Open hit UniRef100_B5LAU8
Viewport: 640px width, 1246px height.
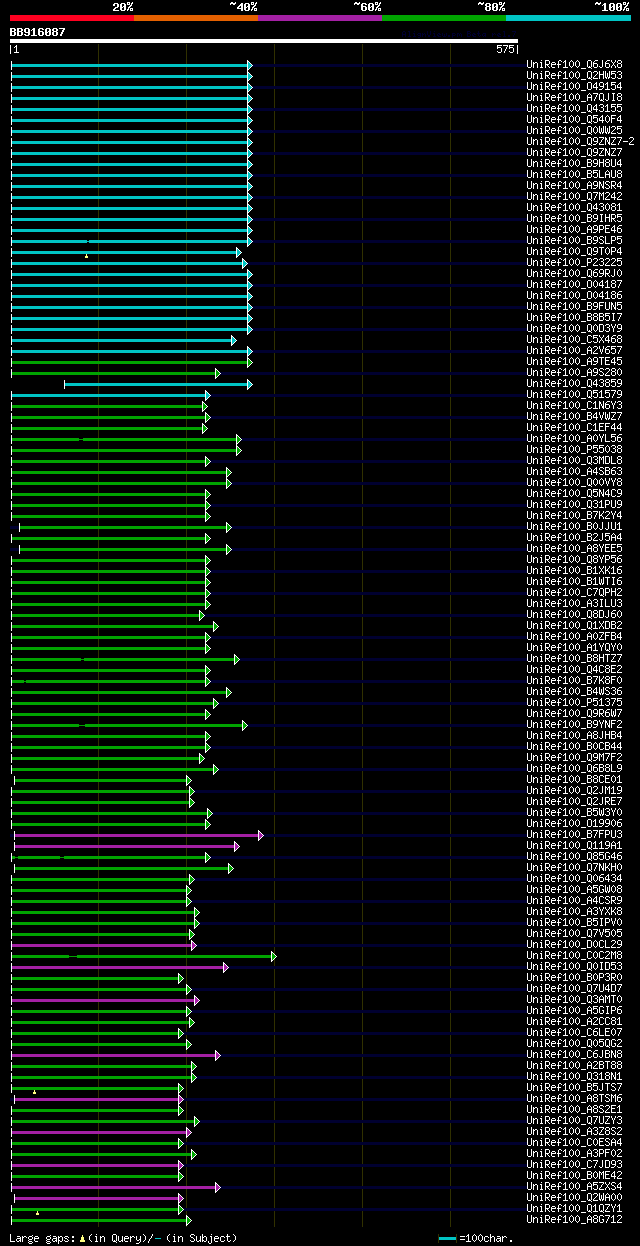(x=574, y=174)
